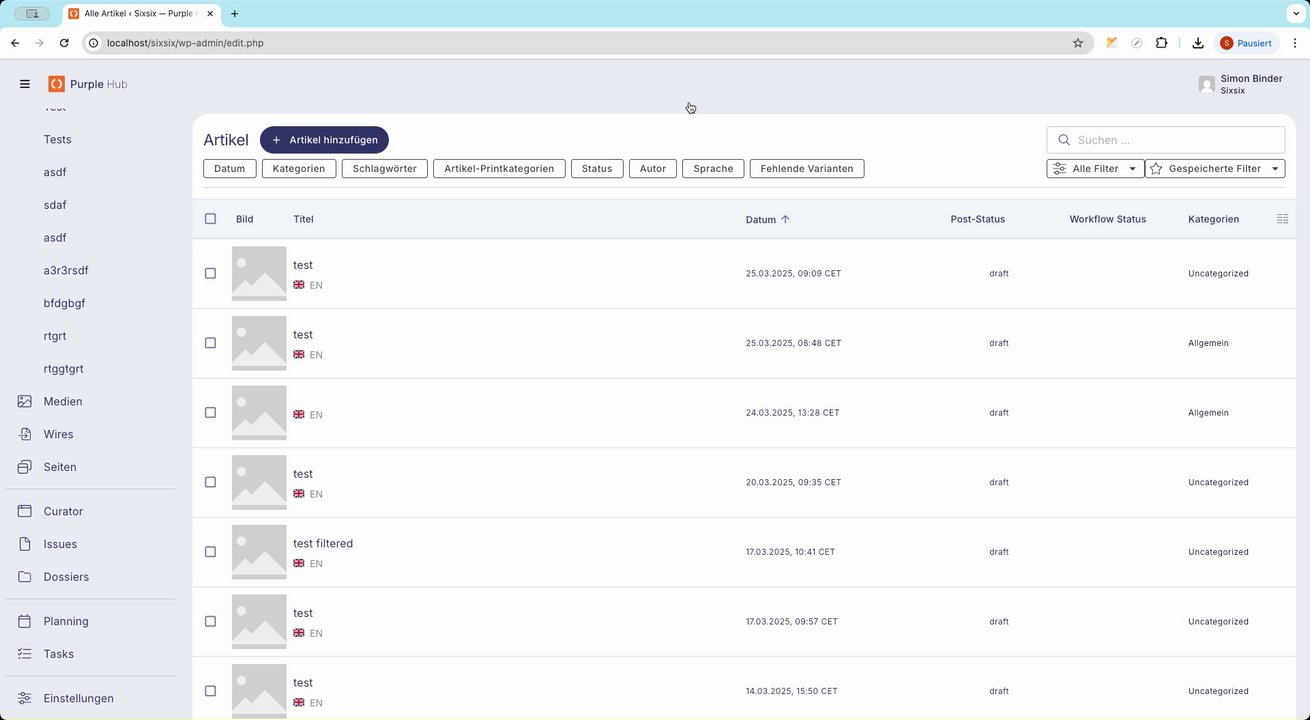This screenshot has width=1310, height=720.
Task: Bookmark this page with the star icon
Action: click(1078, 43)
